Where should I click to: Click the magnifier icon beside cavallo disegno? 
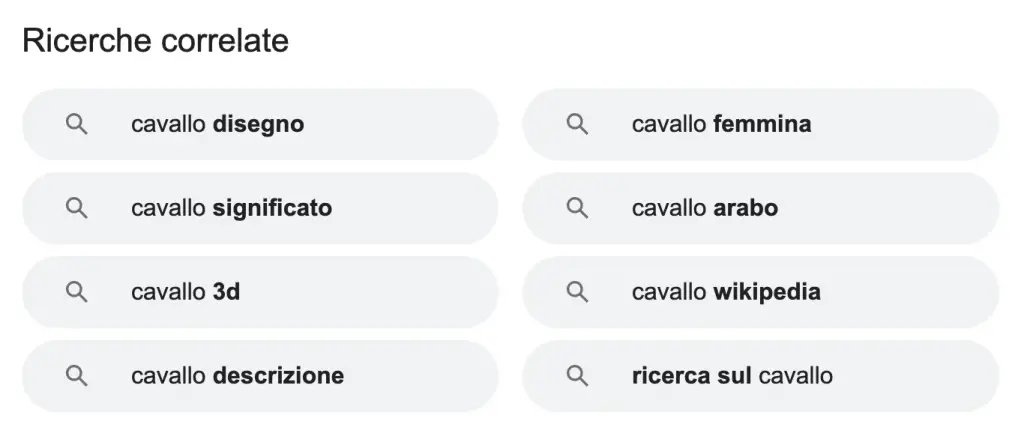coord(76,124)
